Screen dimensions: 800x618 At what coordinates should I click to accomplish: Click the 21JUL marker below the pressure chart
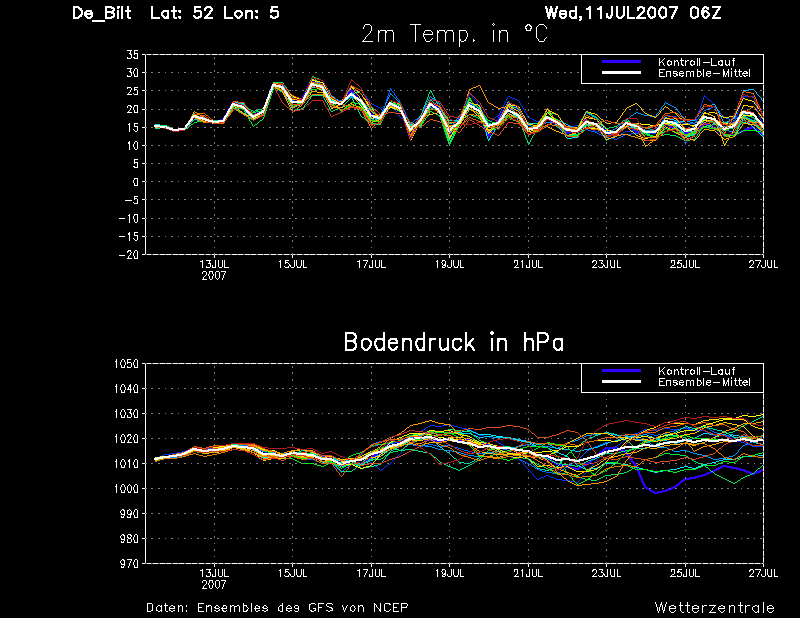[528, 573]
